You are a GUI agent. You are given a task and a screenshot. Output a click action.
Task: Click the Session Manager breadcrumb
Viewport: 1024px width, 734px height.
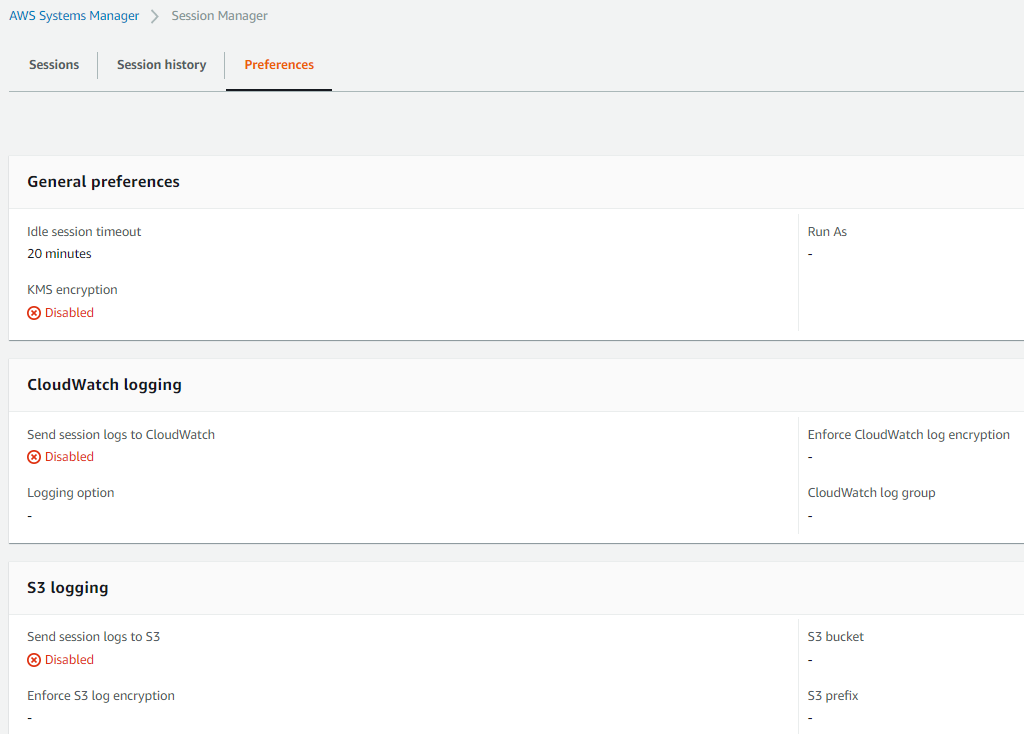[219, 16]
